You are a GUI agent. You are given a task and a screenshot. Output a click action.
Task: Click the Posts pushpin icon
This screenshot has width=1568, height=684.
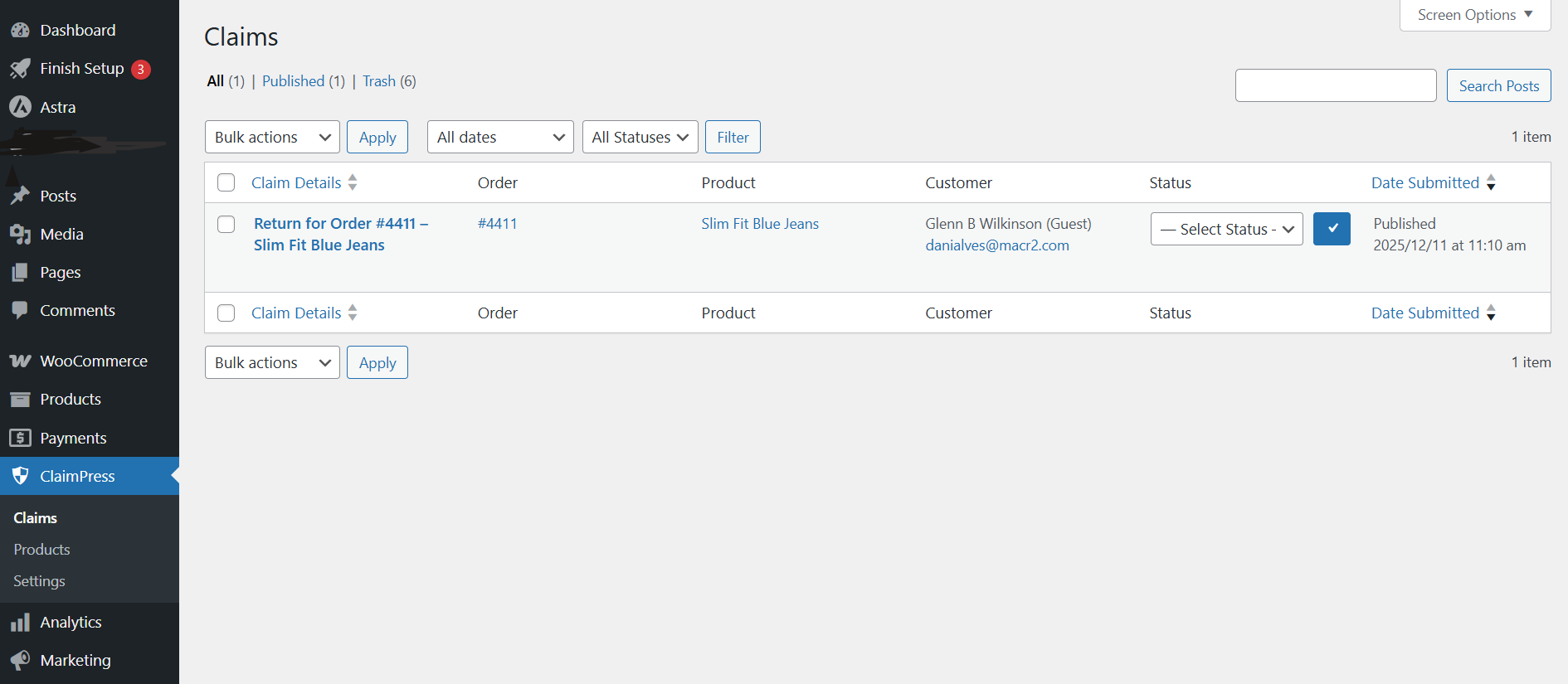point(20,196)
